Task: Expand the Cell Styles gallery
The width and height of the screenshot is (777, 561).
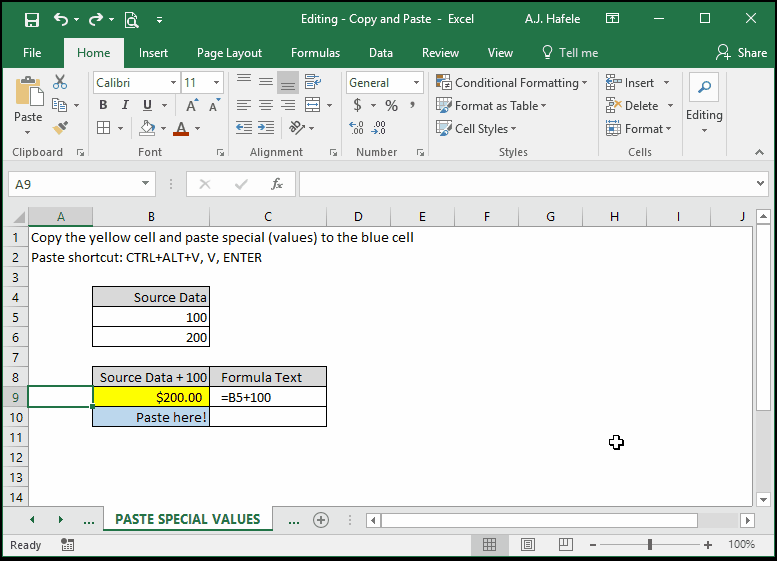Action: point(476,128)
